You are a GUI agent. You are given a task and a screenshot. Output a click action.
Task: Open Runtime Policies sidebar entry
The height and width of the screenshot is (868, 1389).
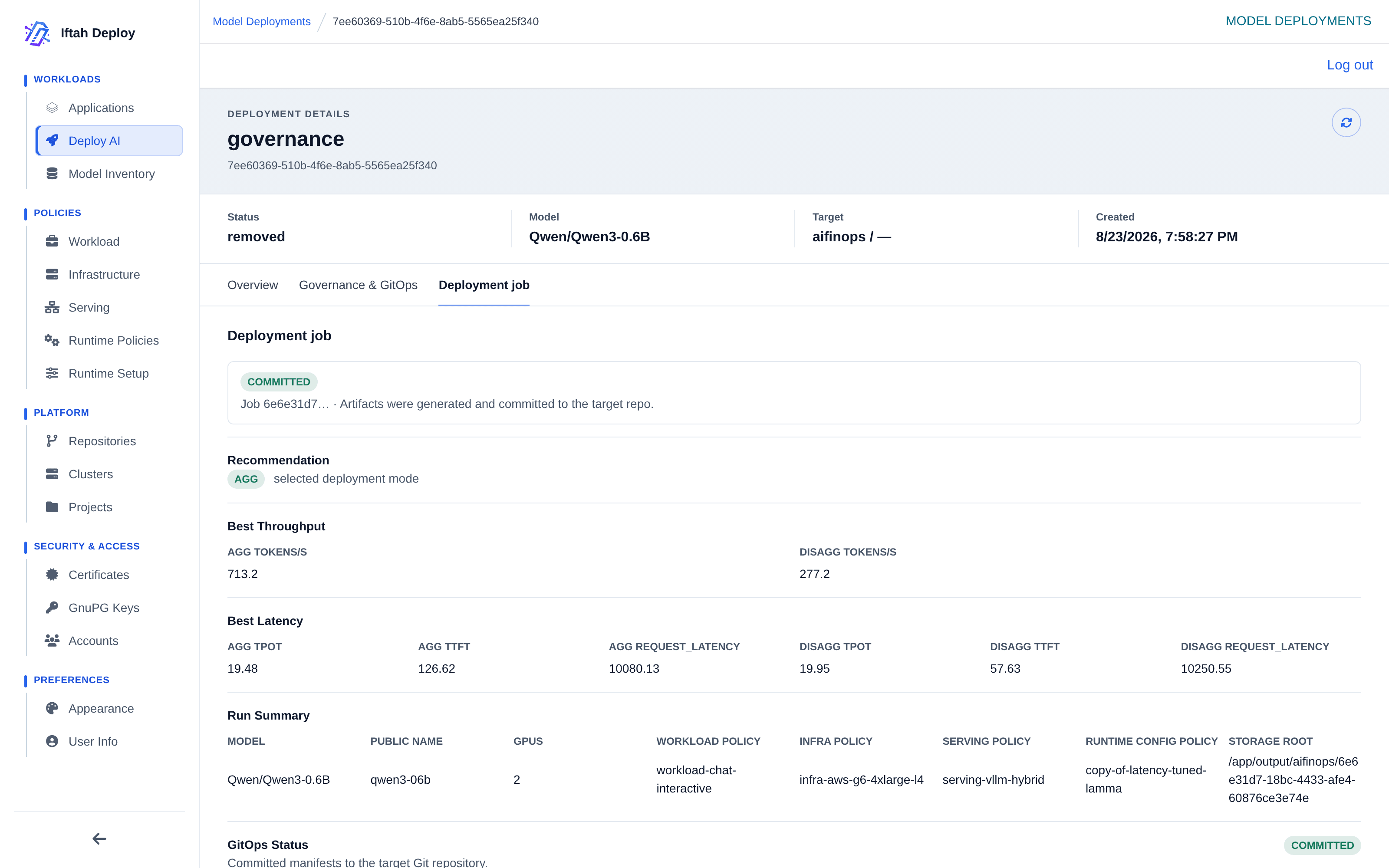point(109,340)
